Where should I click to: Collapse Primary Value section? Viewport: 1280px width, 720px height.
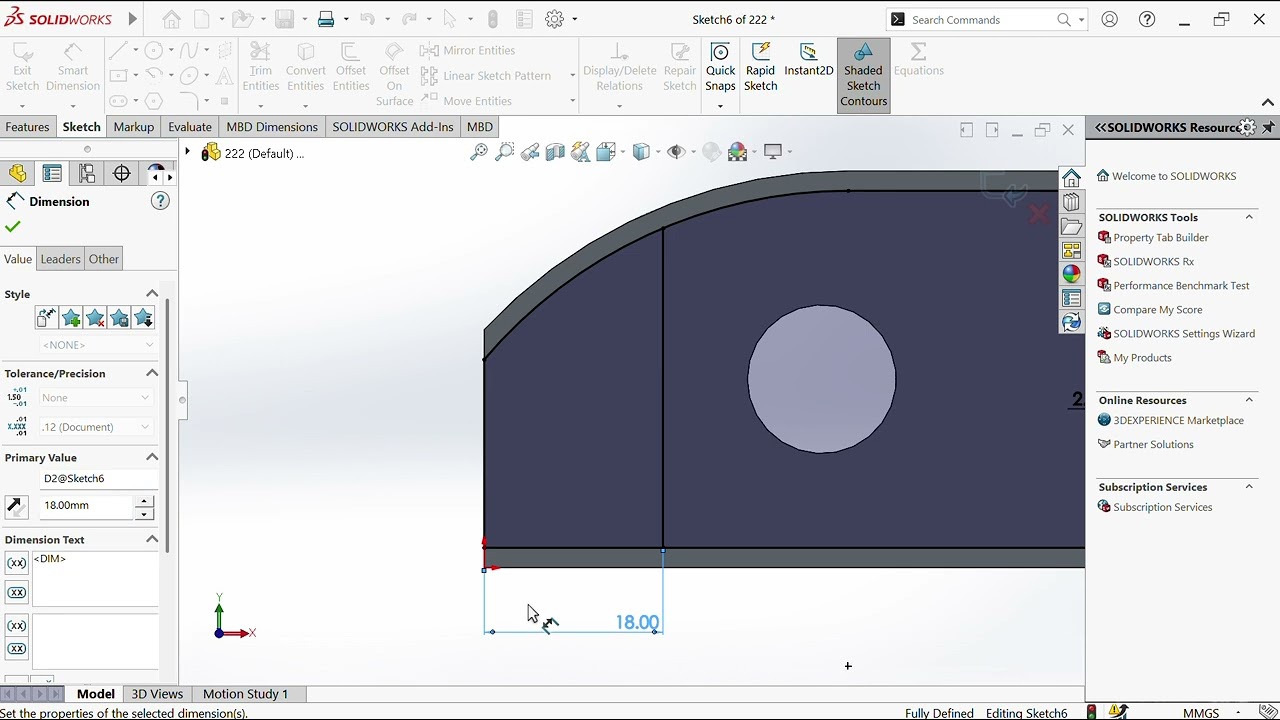coord(152,457)
